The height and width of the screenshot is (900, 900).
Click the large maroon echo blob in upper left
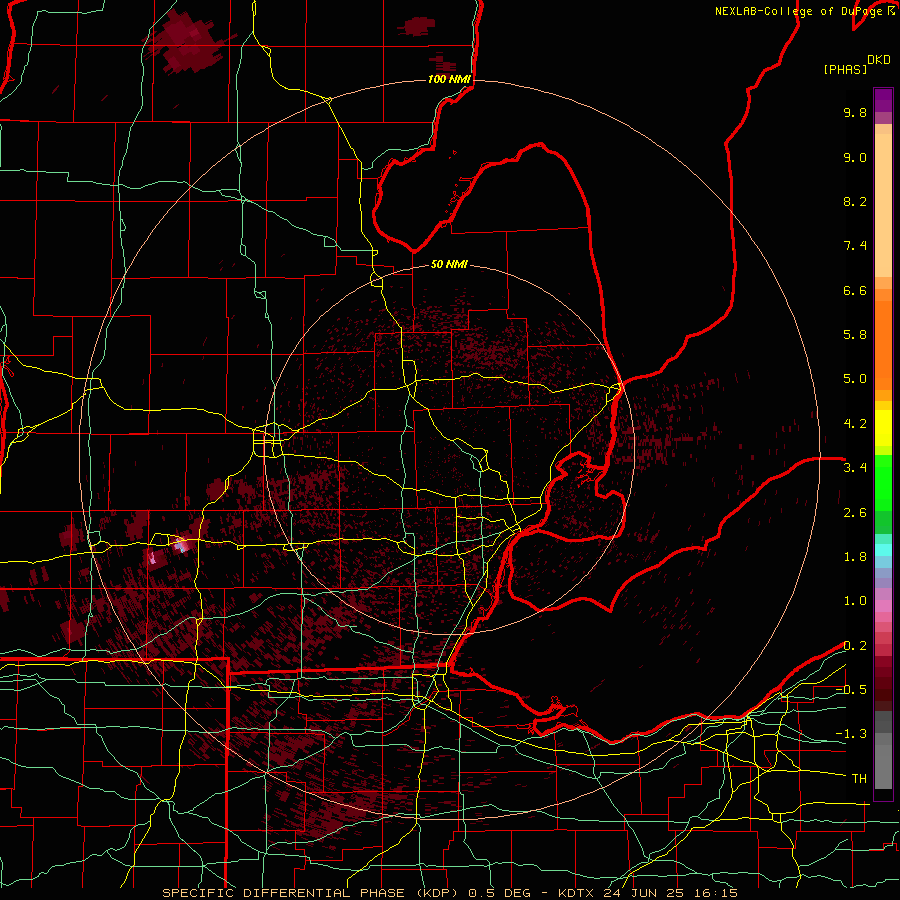(x=187, y=42)
